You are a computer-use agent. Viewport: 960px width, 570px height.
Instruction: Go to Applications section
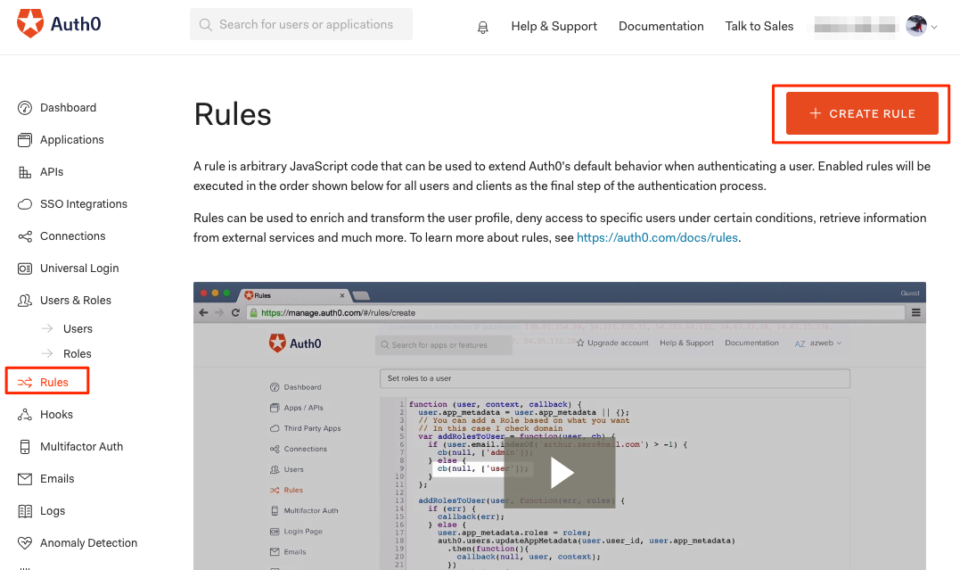click(x=72, y=140)
